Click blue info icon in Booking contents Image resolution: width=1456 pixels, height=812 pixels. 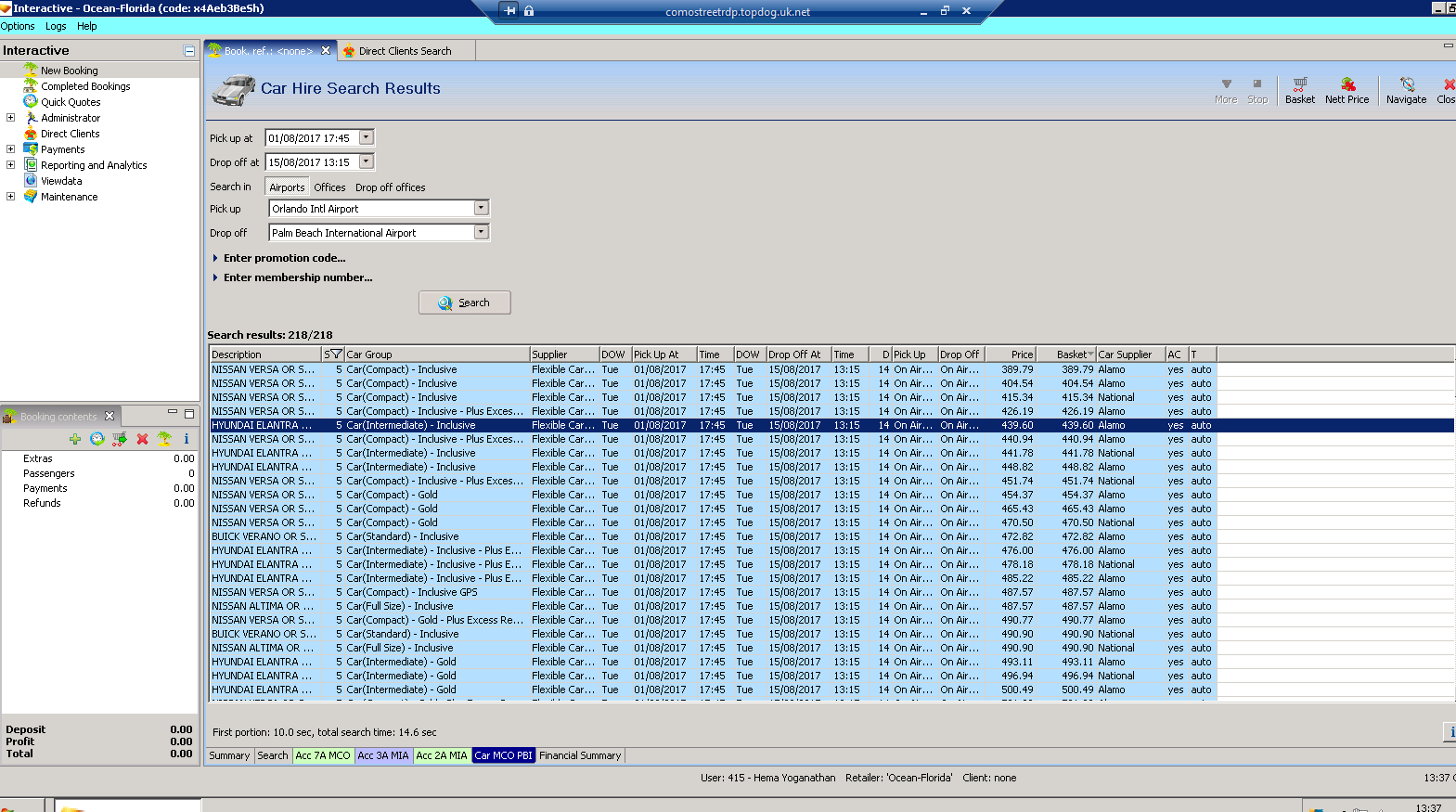coord(187,439)
